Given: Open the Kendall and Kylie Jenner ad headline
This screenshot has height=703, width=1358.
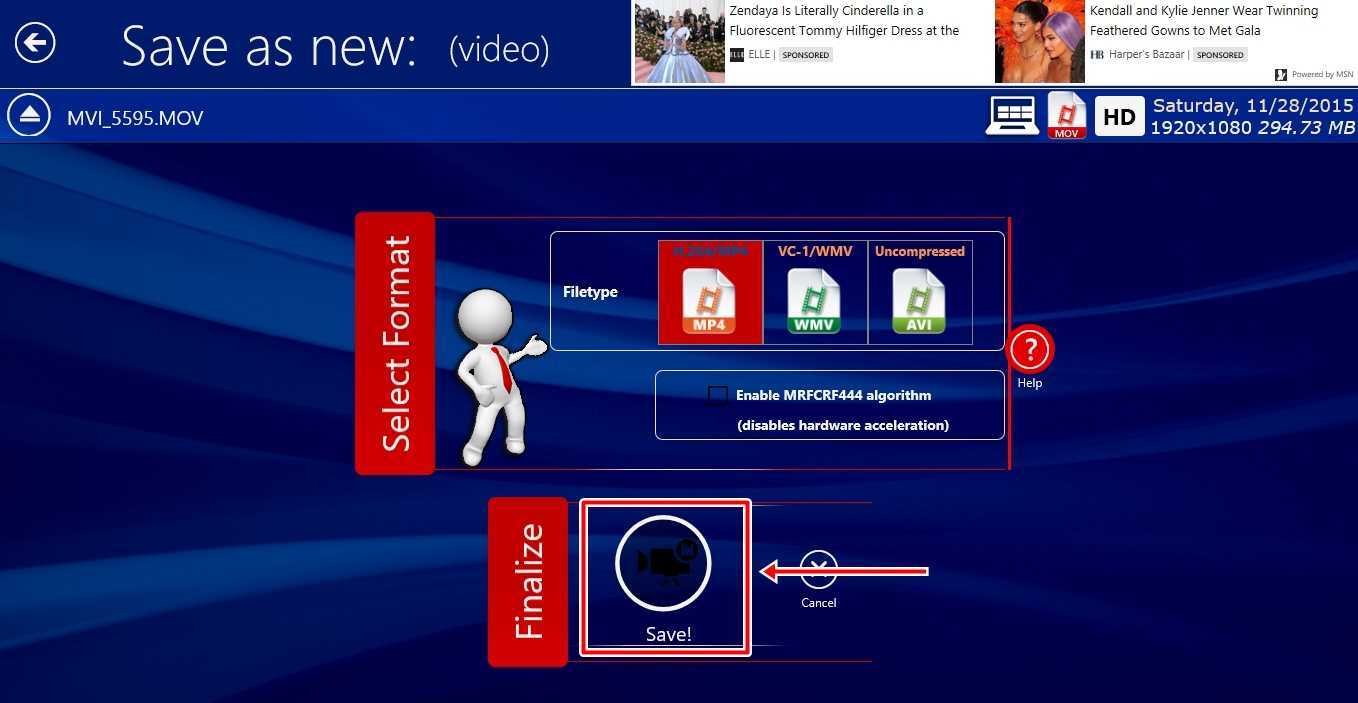Looking at the screenshot, I should 1204,21.
